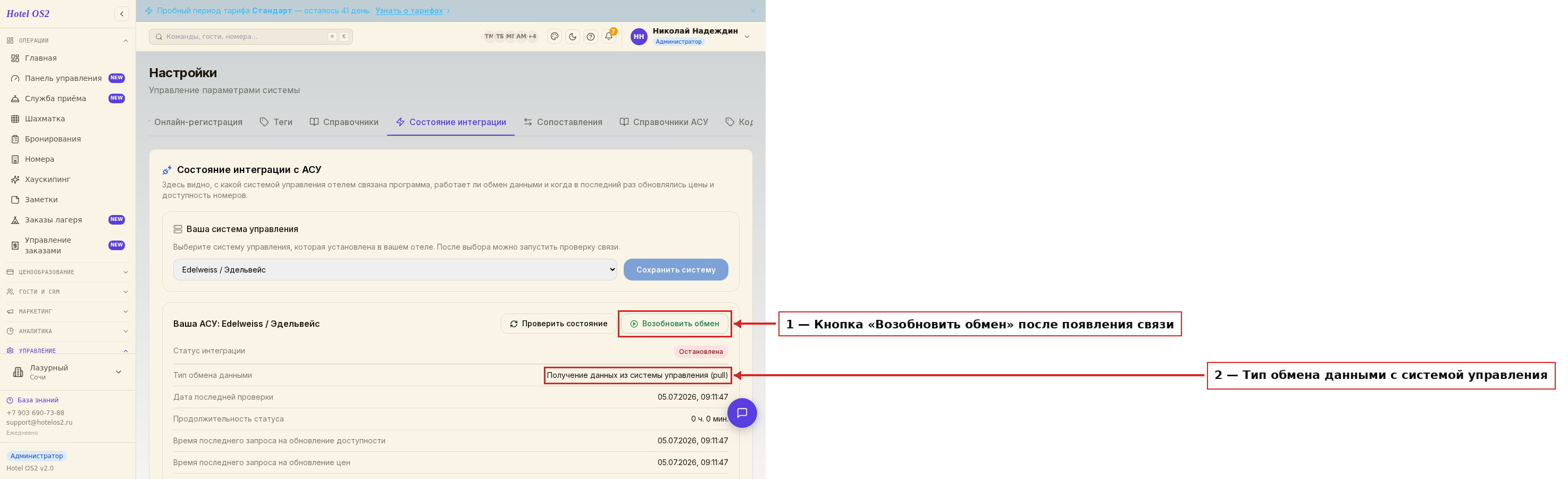The image size is (1568, 479).
Task: Expand the Аналитика sidebar section
Action: click(x=68, y=332)
